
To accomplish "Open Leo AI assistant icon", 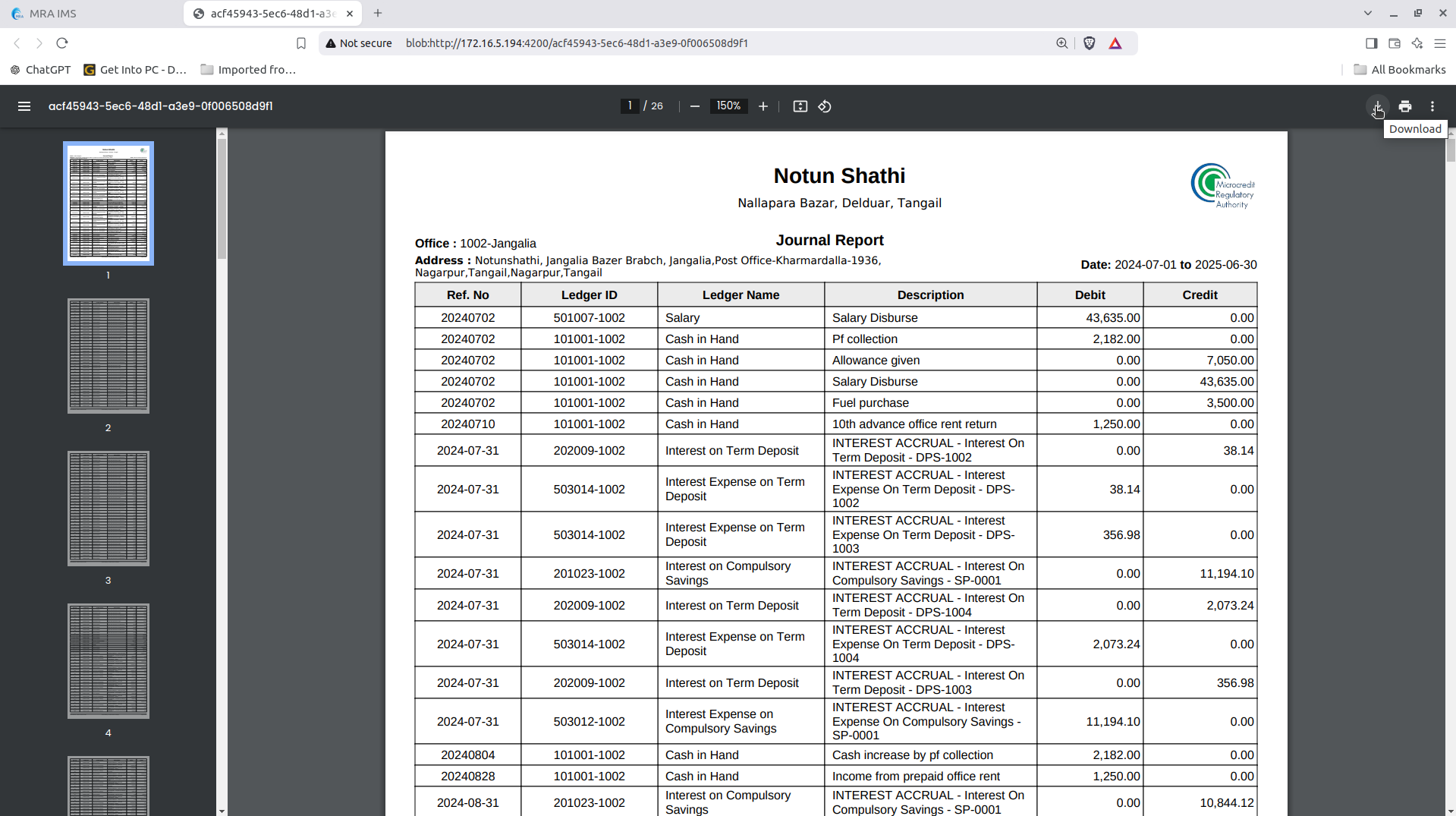I will pos(1417,43).
